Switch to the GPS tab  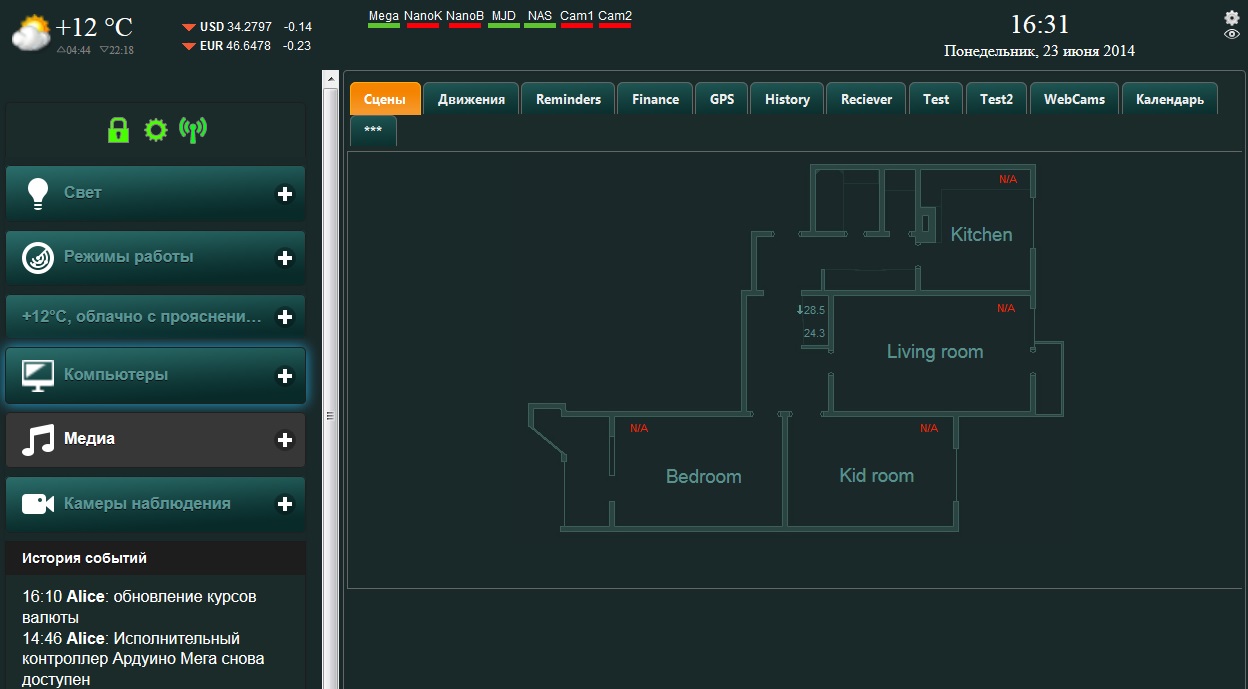pyautogui.click(x=722, y=99)
